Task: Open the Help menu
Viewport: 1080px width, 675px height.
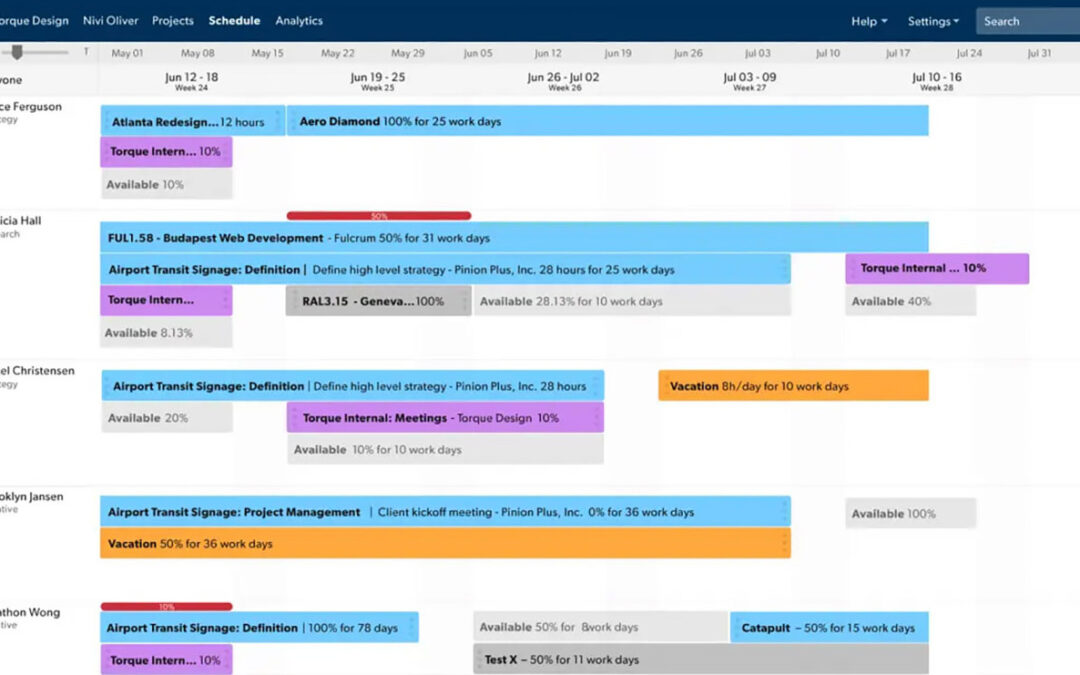Action: click(x=866, y=20)
